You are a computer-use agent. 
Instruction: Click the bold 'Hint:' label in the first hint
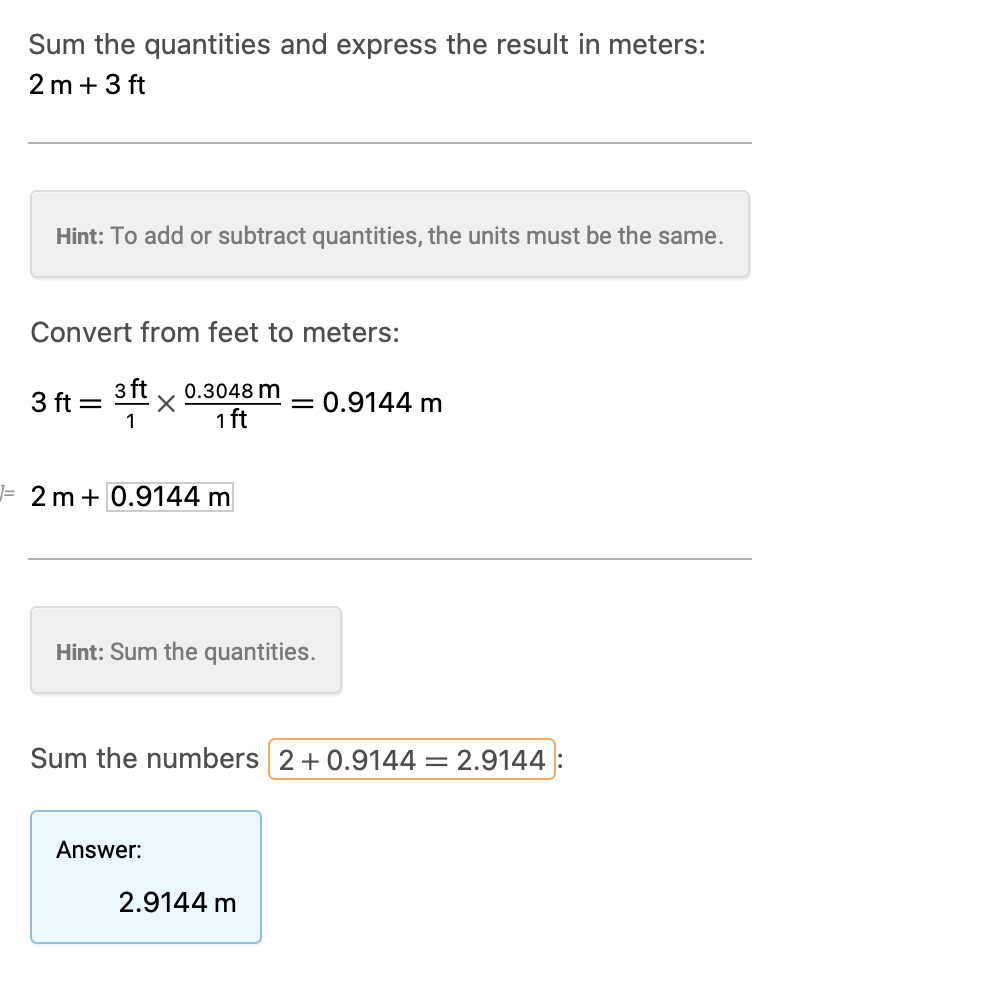pos(80,236)
